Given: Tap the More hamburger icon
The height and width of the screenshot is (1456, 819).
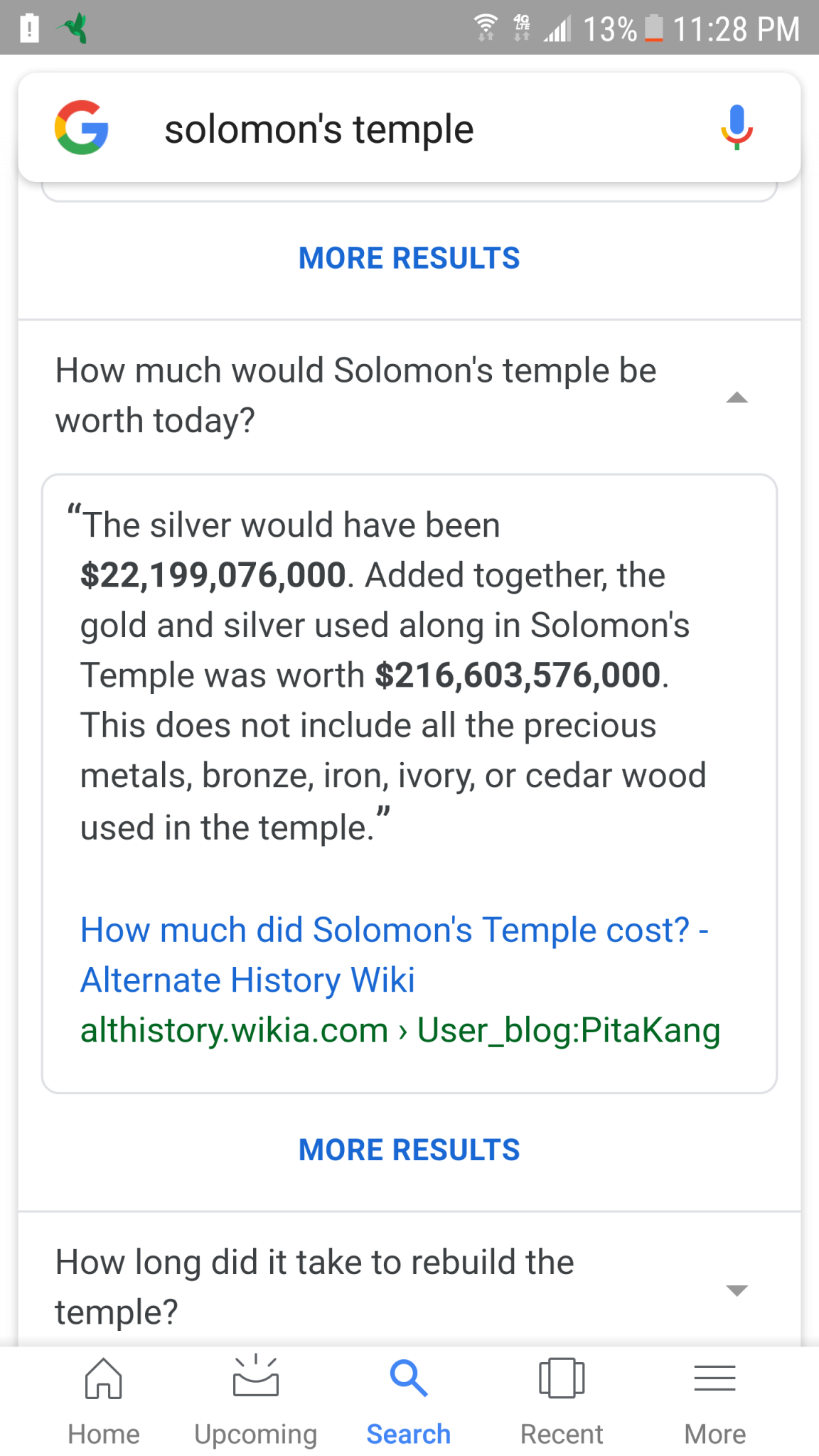Looking at the screenshot, I should click(714, 1378).
